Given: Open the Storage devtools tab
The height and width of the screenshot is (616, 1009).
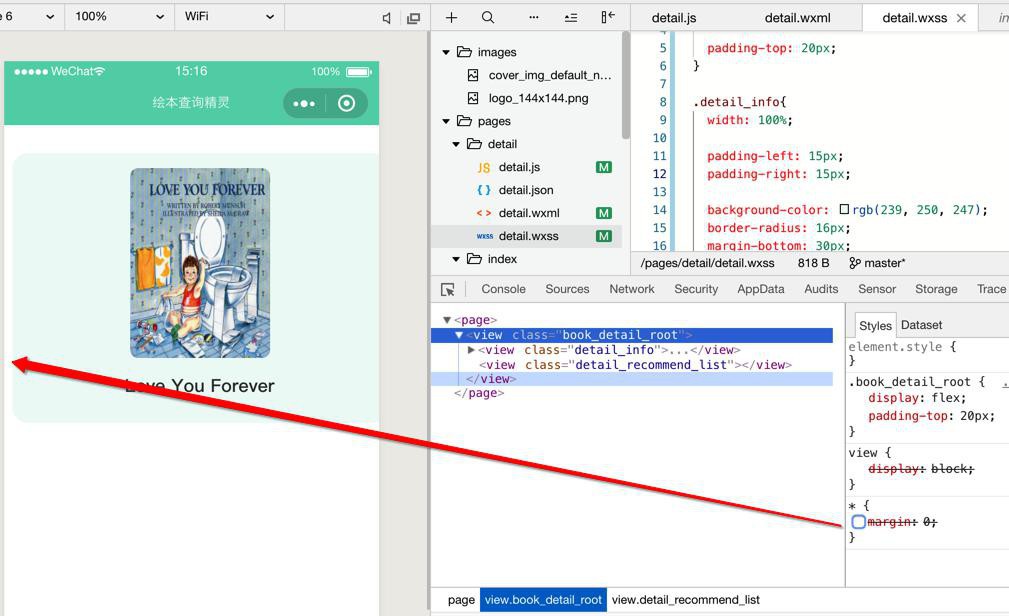Looking at the screenshot, I should point(936,289).
